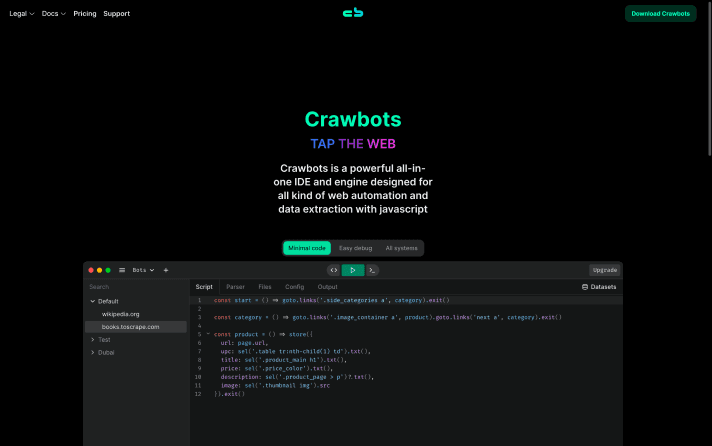The image size is (712, 446).
Task: Select the Minimal code toggle
Action: 307,248
